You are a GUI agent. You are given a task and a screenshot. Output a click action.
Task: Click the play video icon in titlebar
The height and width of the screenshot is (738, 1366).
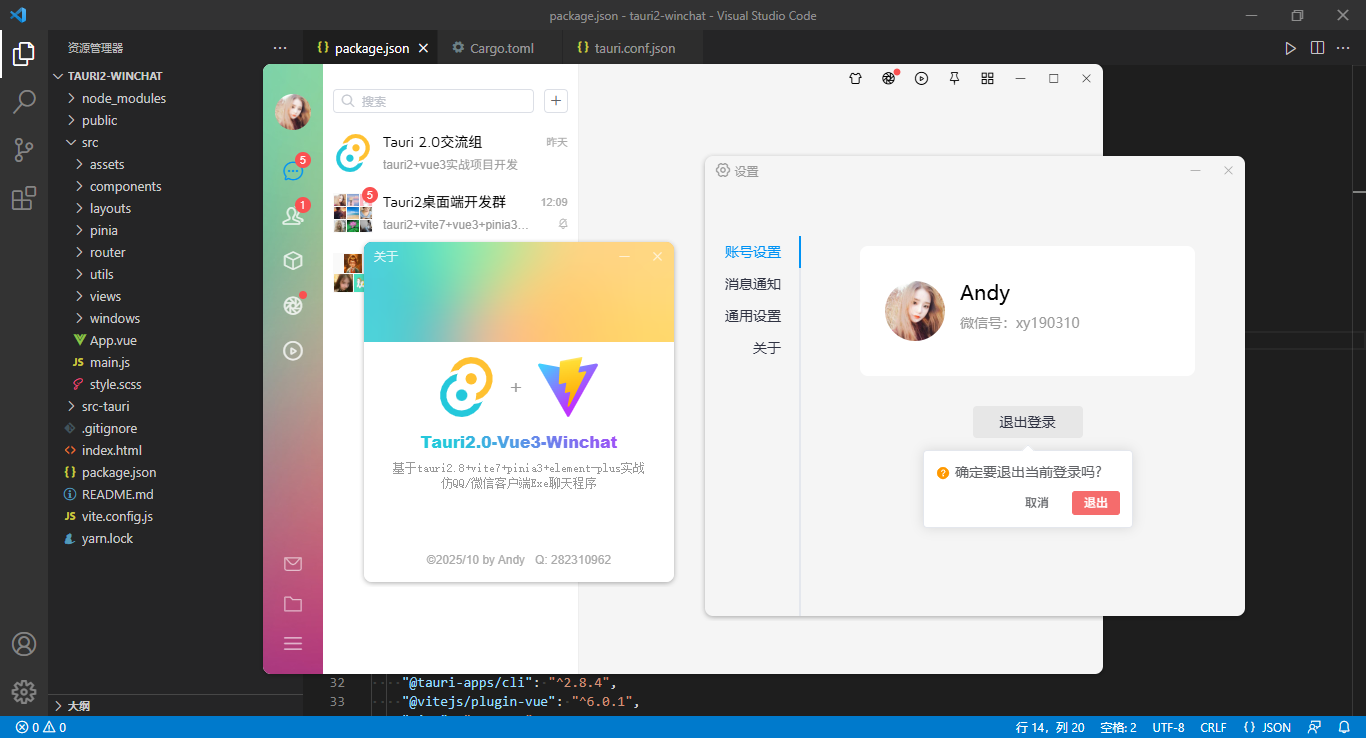[x=921, y=77]
